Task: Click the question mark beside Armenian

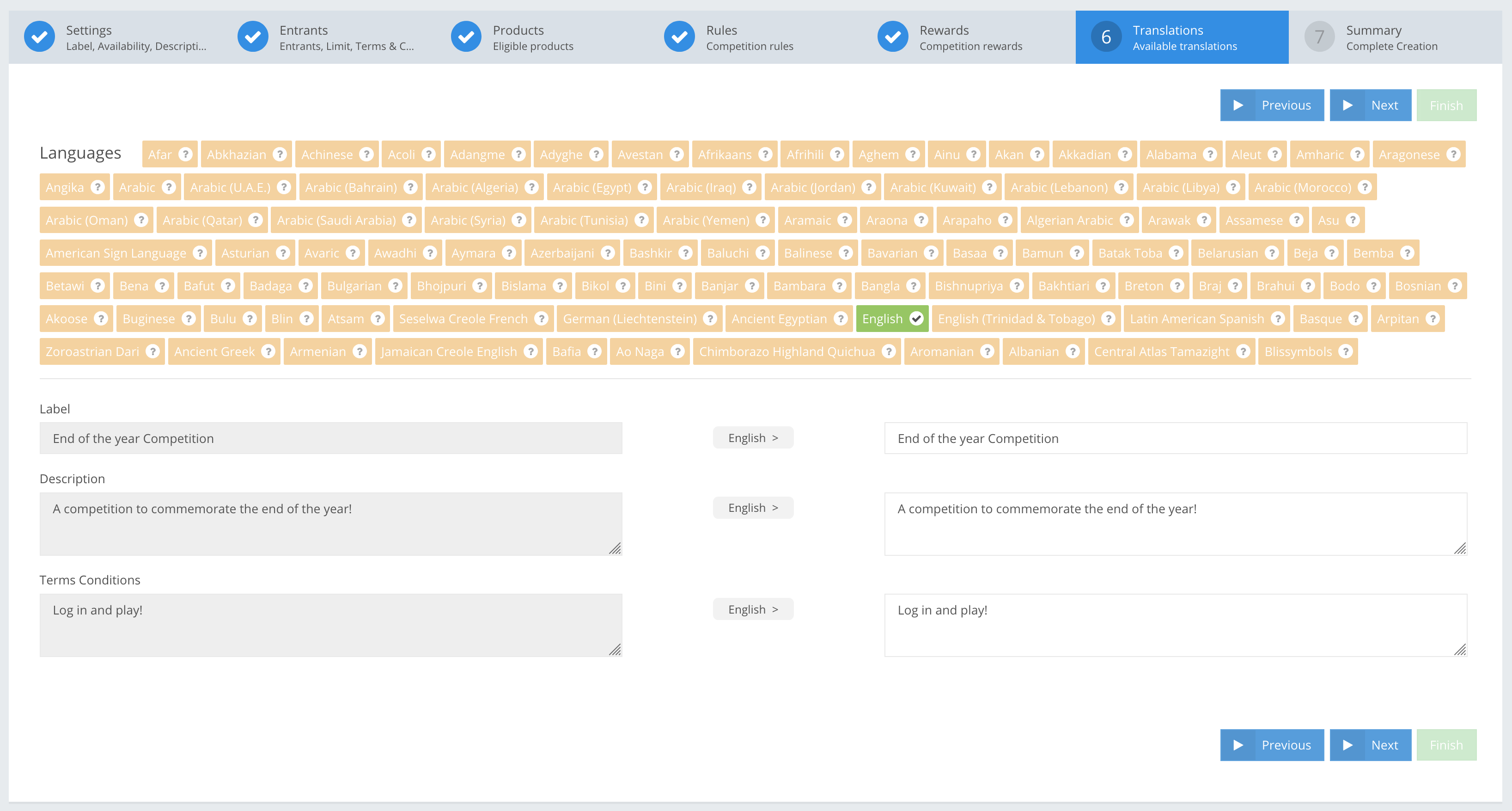Action: coord(360,352)
